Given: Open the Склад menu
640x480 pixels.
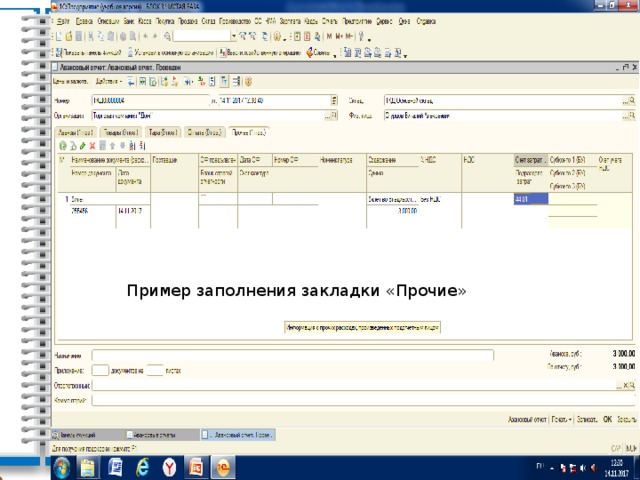Looking at the screenshot, I should 208,21.
